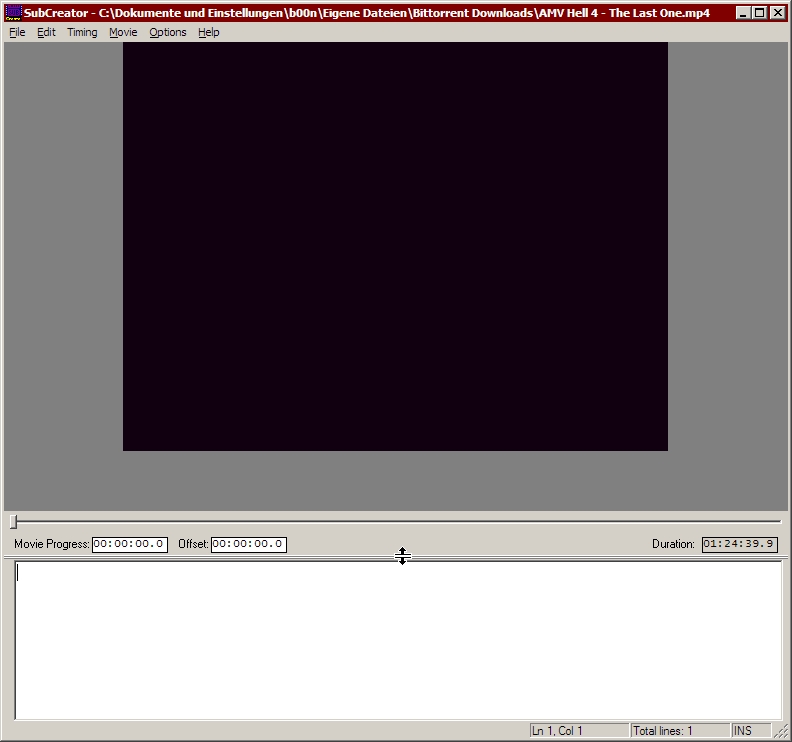Screen dimensions: 792x742
Task: Click inside the subtitle text editor
Action: pos(398,640)
